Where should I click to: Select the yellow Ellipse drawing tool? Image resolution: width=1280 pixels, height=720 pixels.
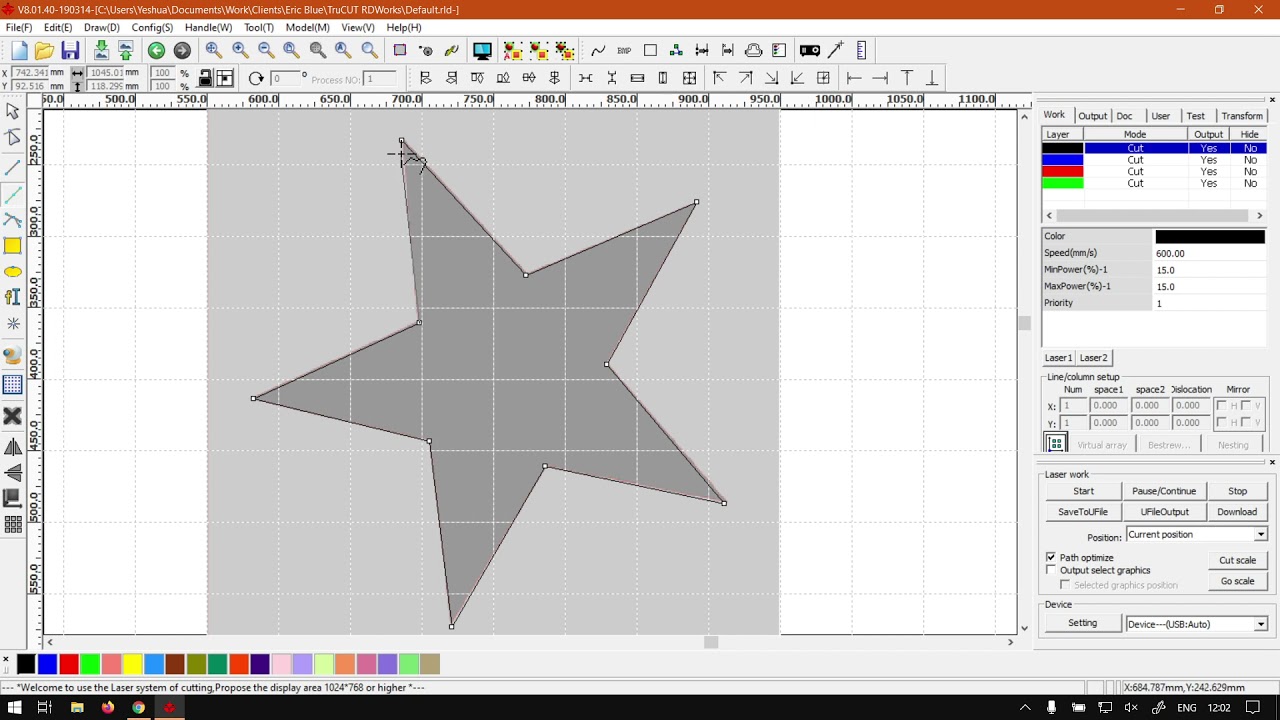click(13, 272)
